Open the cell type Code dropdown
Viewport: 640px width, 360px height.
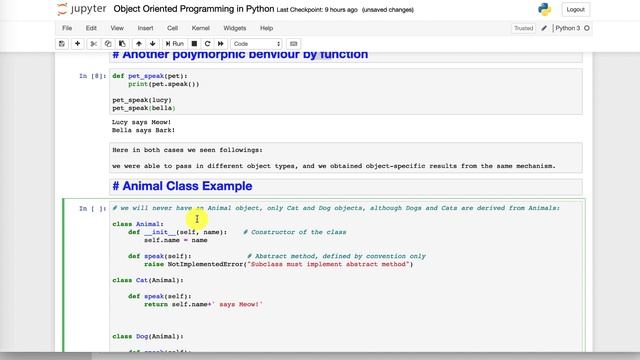256,44
